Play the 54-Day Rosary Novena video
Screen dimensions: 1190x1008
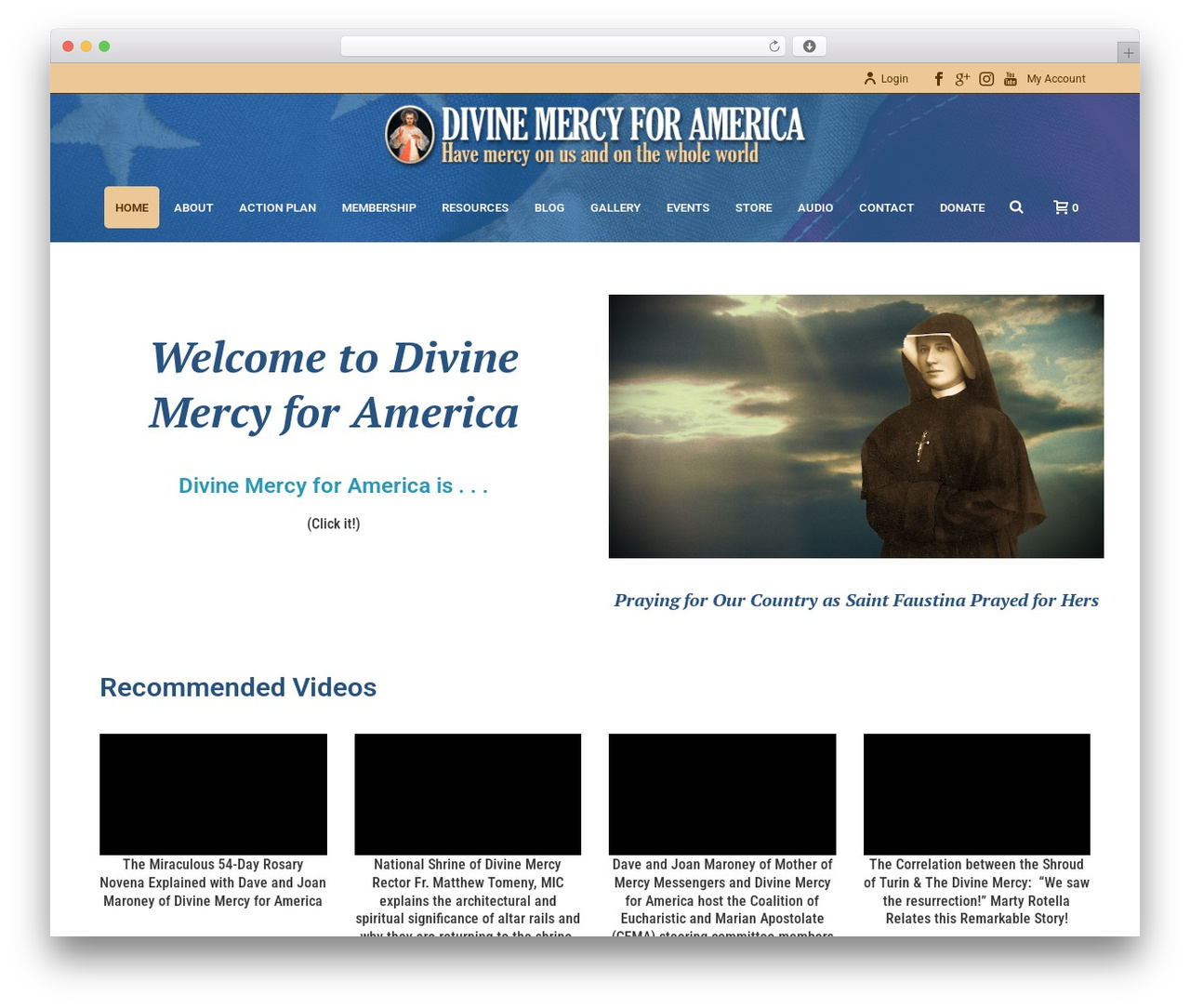tap(213, 794)
